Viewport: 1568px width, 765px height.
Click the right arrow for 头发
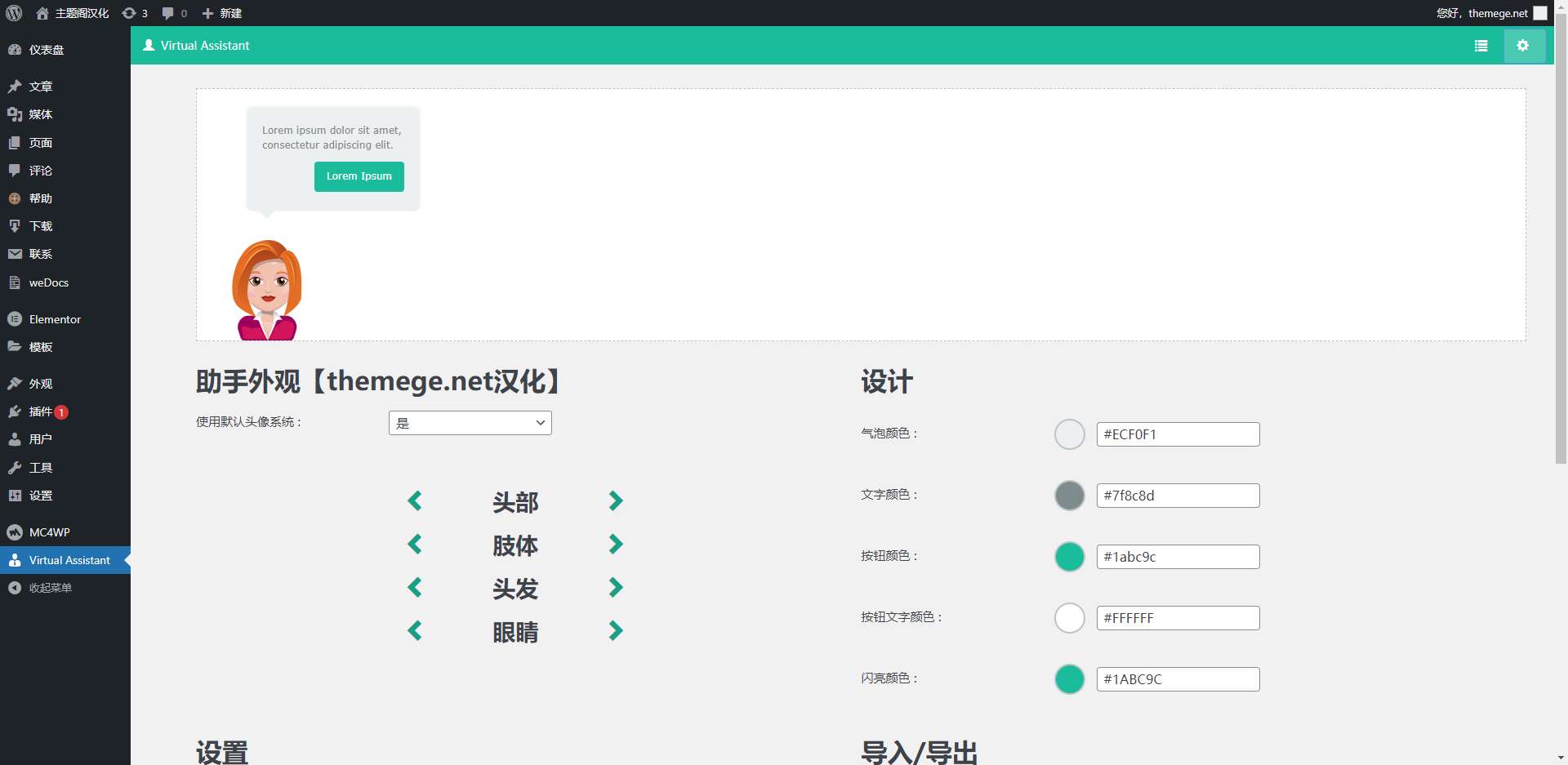pyautogui.click(x=616, y=588)
